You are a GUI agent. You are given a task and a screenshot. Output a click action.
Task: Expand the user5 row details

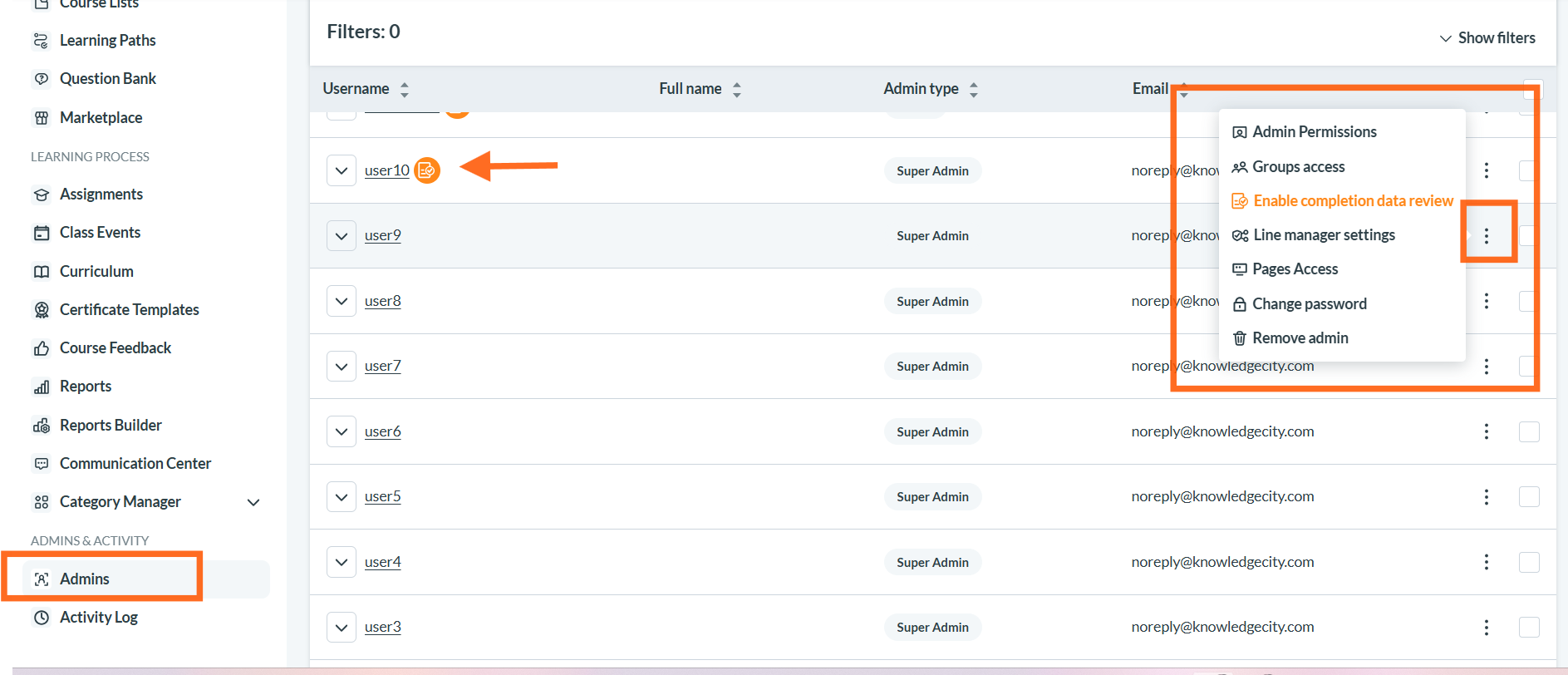tap(342, 496)
